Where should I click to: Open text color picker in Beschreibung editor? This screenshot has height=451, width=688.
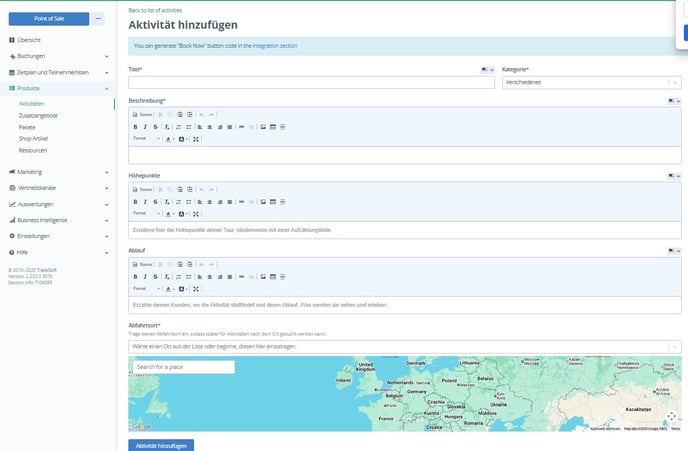[169, 140]
